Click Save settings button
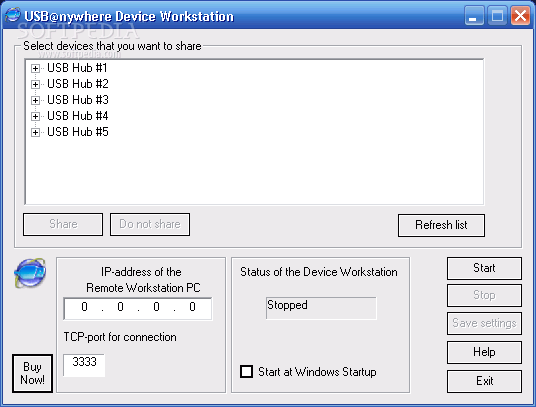The width and height of the screenshot is (536, 407). click(484, 323)
